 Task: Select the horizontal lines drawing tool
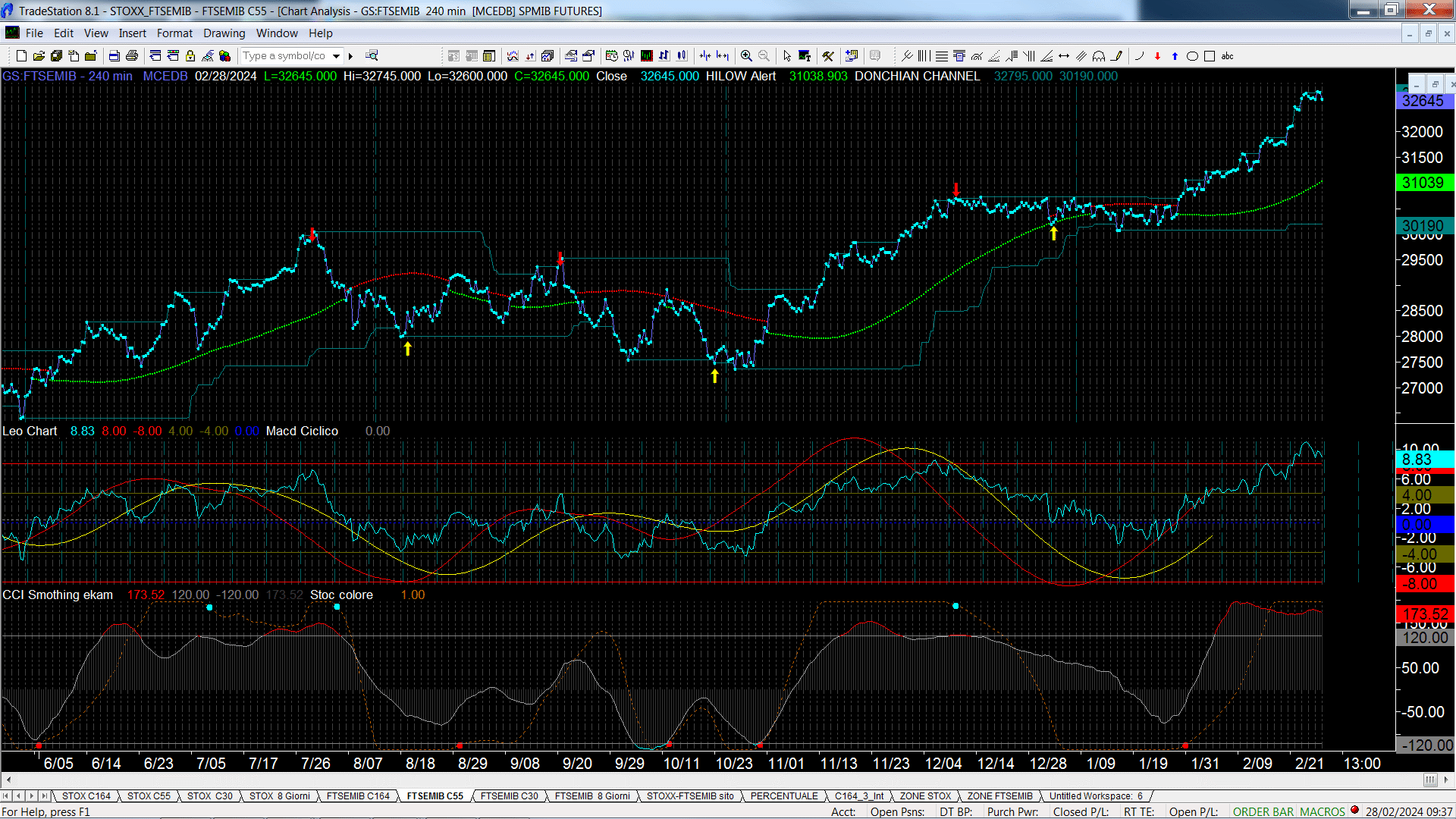tap(941, 56)
